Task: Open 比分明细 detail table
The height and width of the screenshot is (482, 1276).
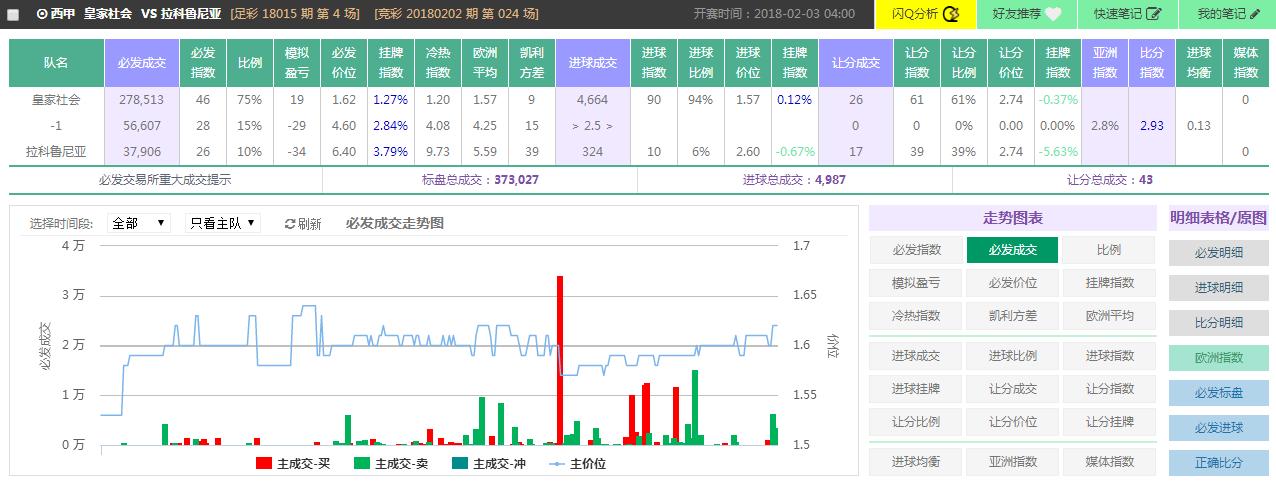Action: tap(1218, 322)
